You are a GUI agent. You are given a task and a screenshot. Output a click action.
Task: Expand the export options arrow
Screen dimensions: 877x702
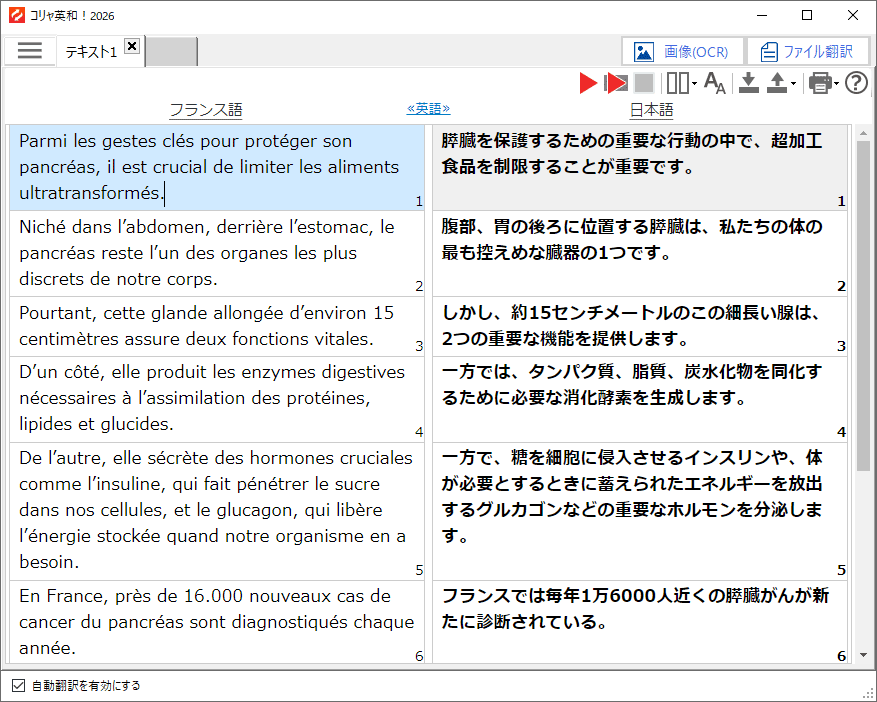[x=793, y=84]
